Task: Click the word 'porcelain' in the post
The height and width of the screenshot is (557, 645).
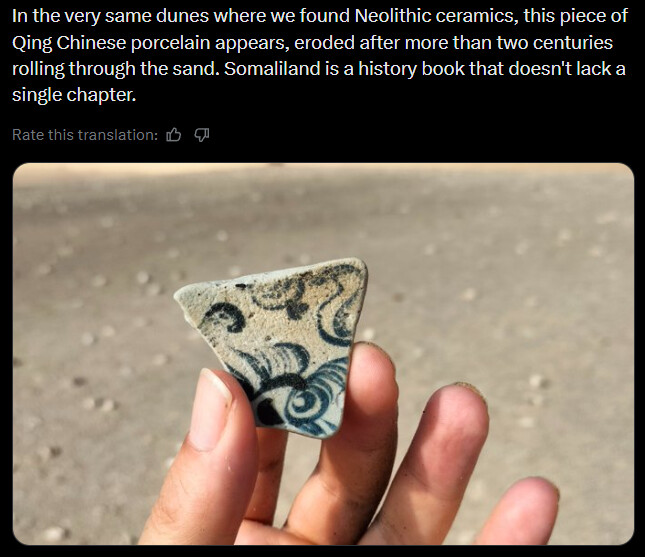Action: pyautogui.click(x=170, y=43)
